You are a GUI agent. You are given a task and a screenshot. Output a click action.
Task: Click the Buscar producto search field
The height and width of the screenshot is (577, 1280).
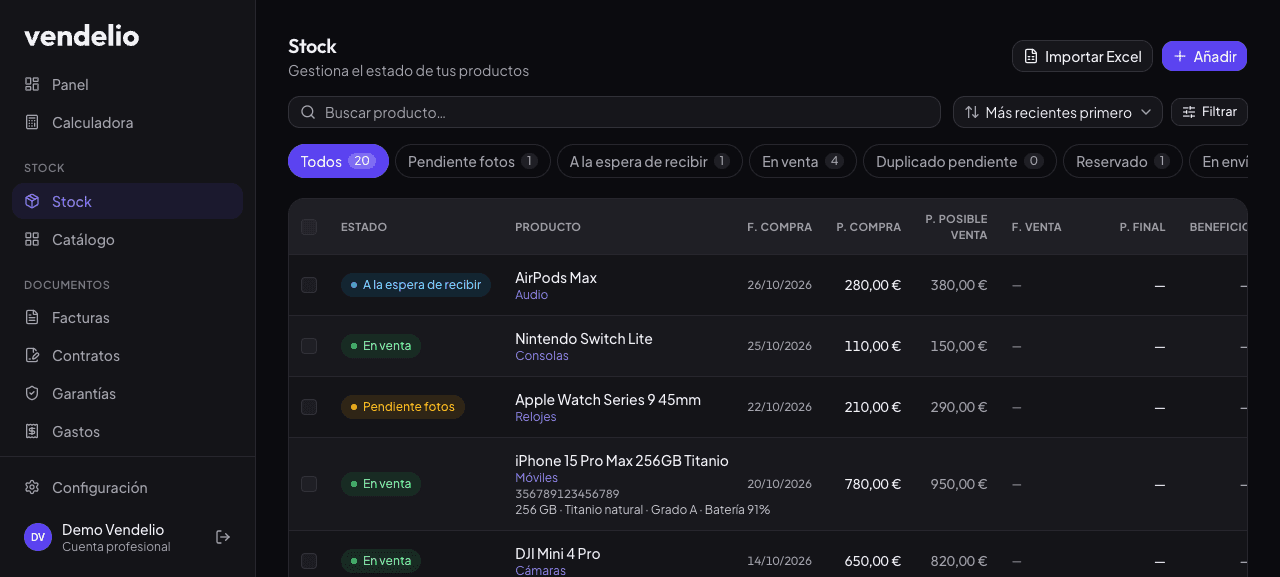click(x=614, y=112)
